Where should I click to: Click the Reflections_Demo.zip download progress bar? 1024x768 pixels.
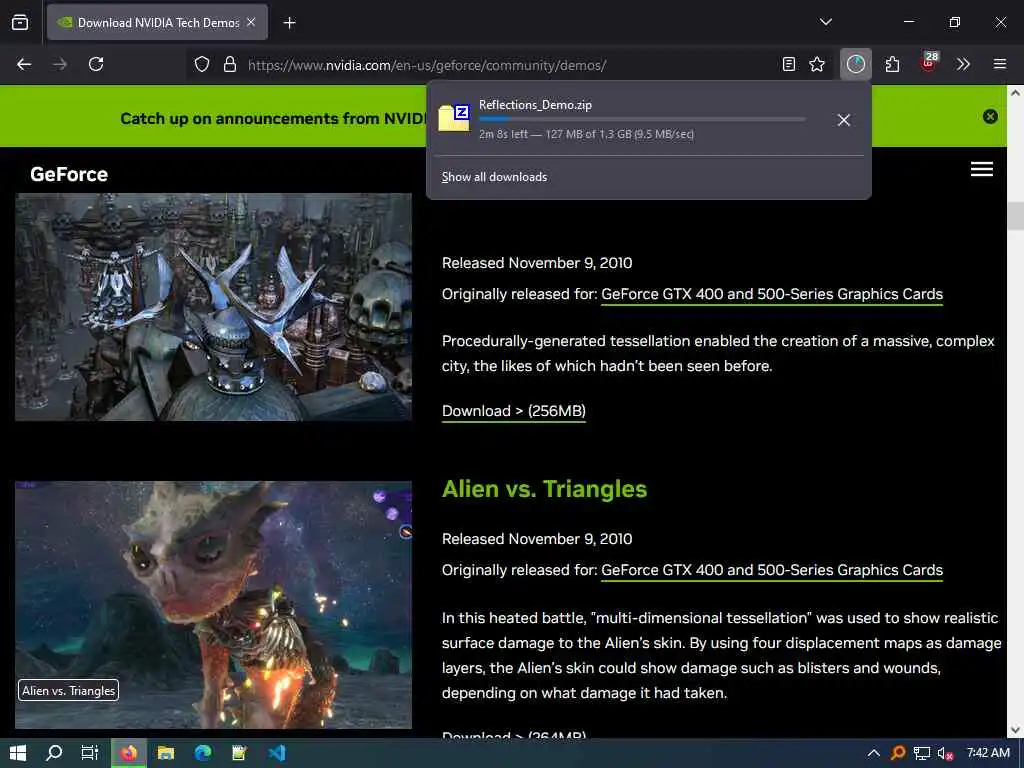tap(642, 119)
